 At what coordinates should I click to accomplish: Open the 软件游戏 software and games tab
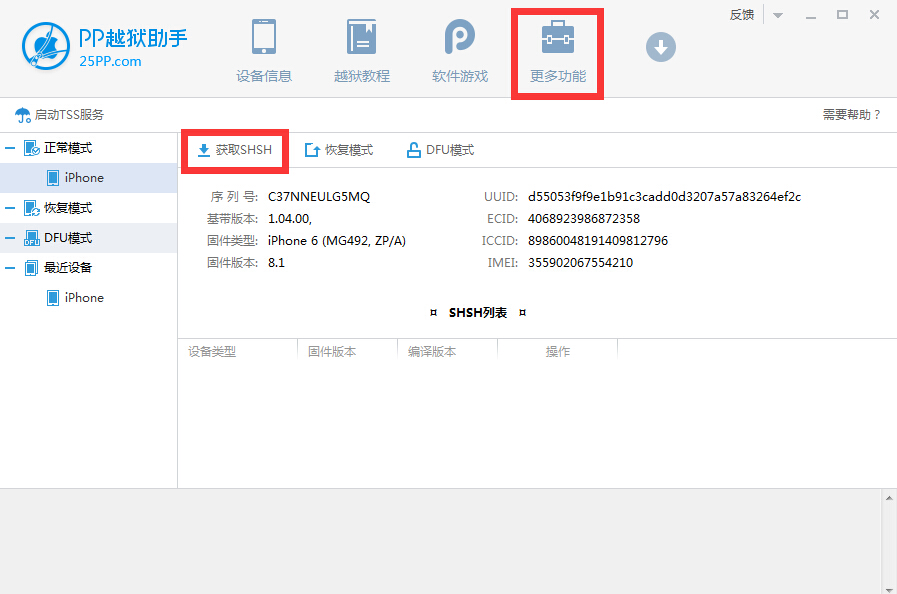pos(460,52)
